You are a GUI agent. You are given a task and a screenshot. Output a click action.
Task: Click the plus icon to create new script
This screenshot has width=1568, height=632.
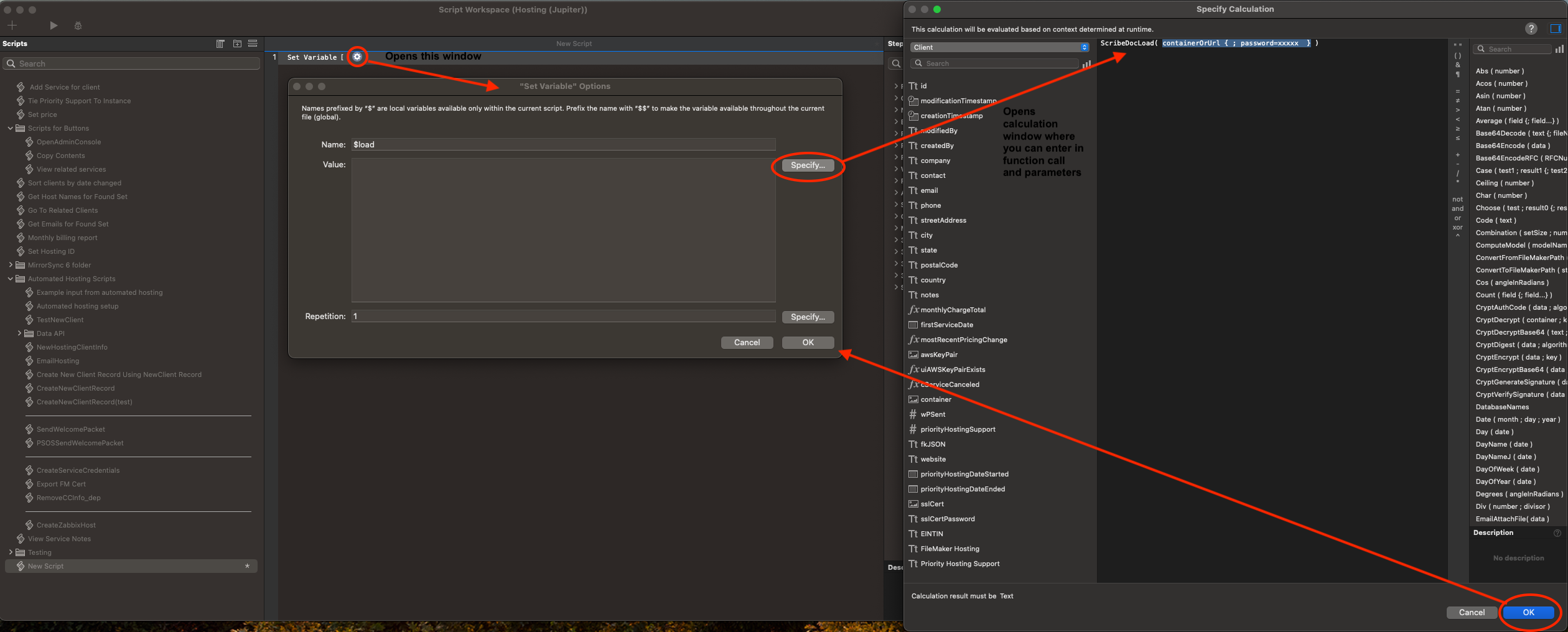click(12, 26)
